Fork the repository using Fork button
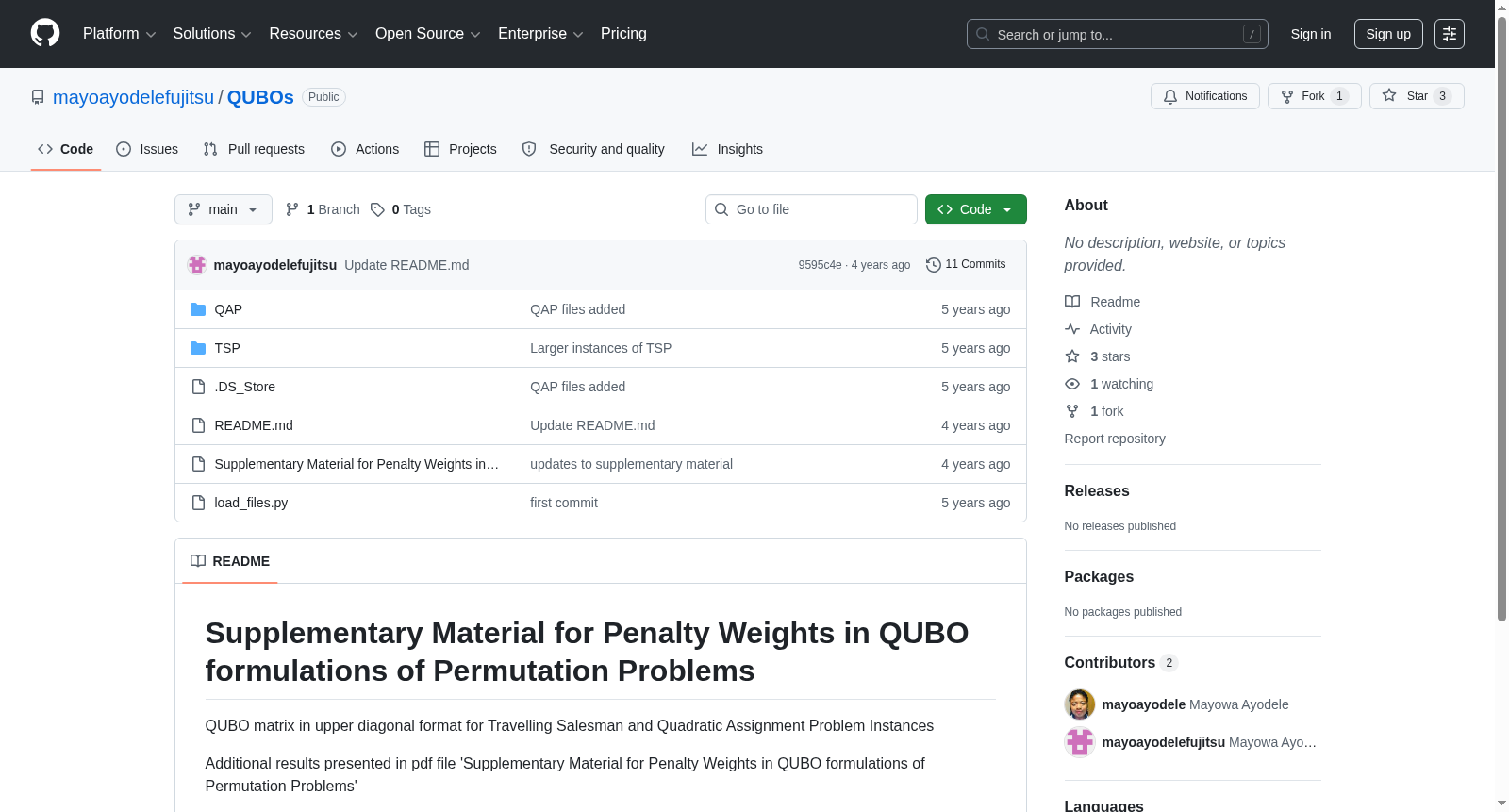 (1314, 96)
